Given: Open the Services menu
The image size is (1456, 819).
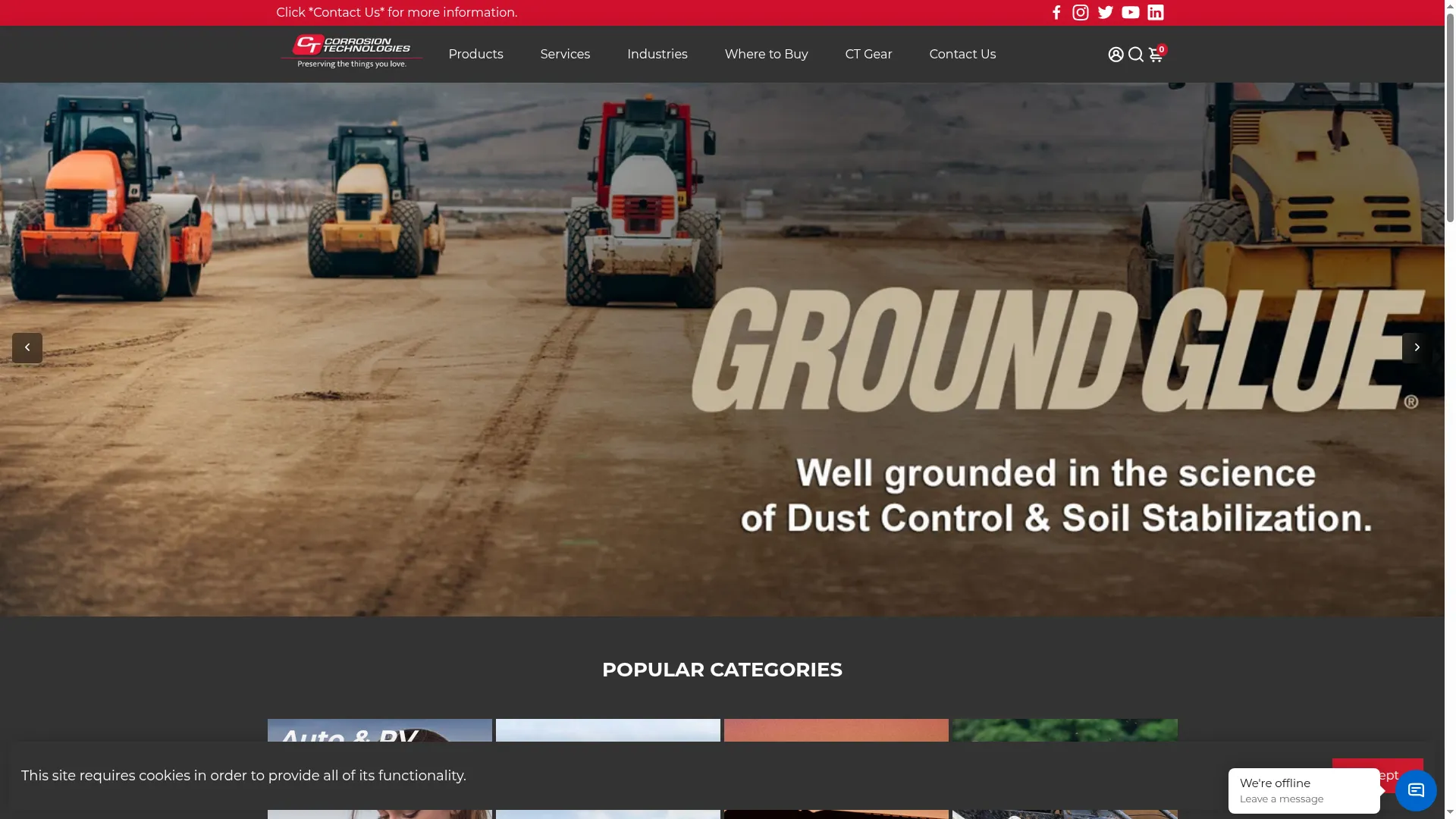Looking at the screenshot, I should click(x=565, y=55).
